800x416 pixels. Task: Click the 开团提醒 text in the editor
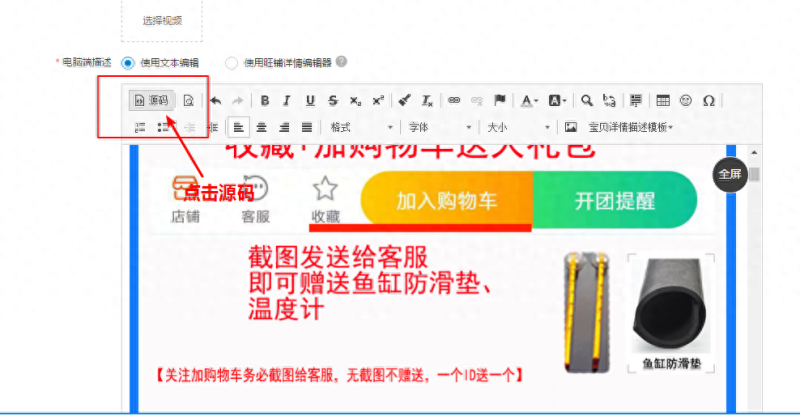tap(615, 201)
